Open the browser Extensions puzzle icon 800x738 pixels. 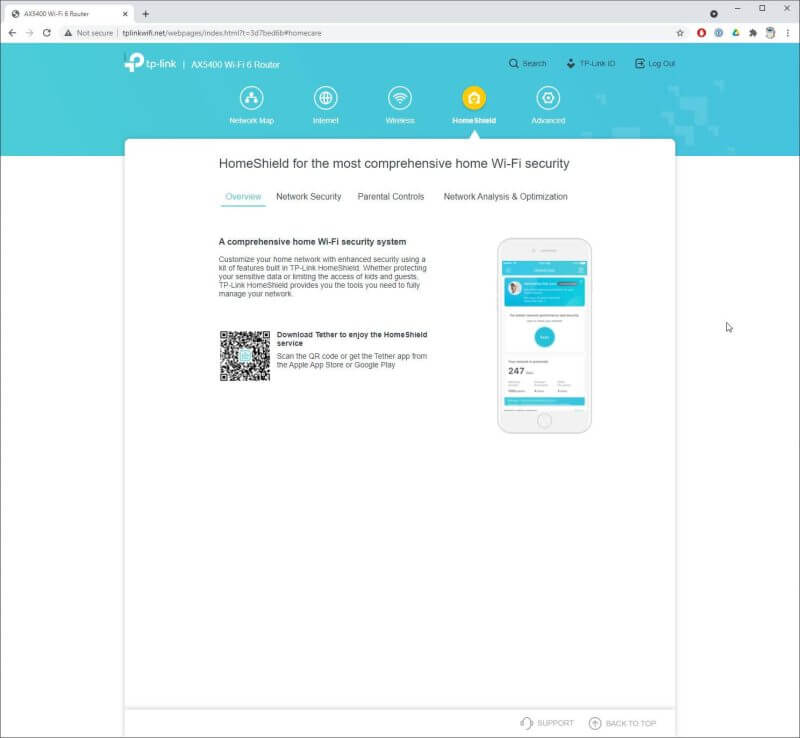[753, 33]
